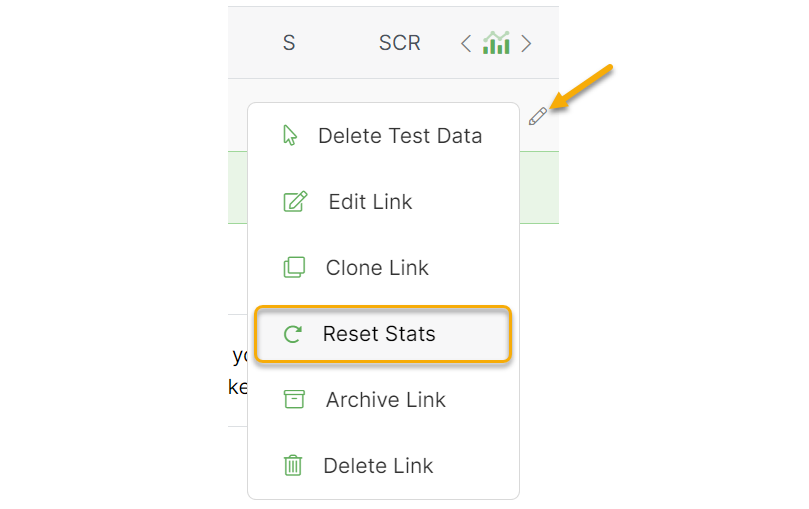Select Archive Link menu entry
Viewport: 809px width, 509px height.
(385, 400)
